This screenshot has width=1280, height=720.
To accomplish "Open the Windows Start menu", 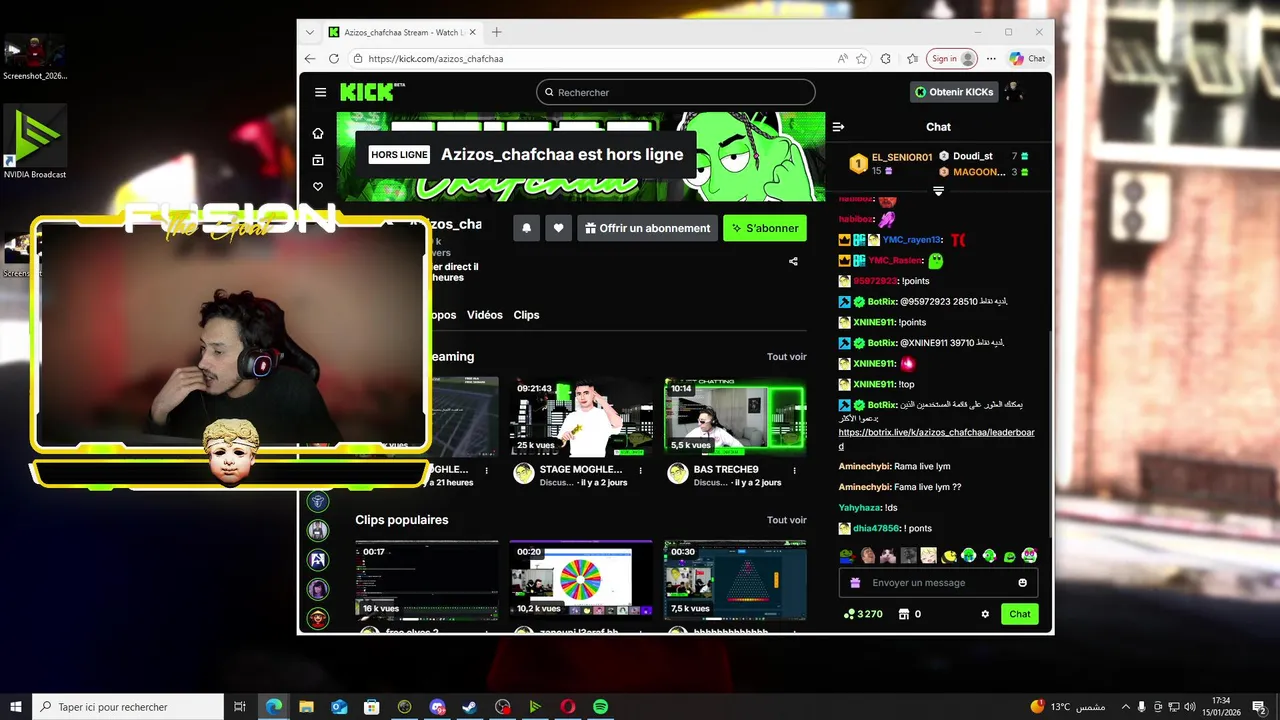I will click(15, 707).
